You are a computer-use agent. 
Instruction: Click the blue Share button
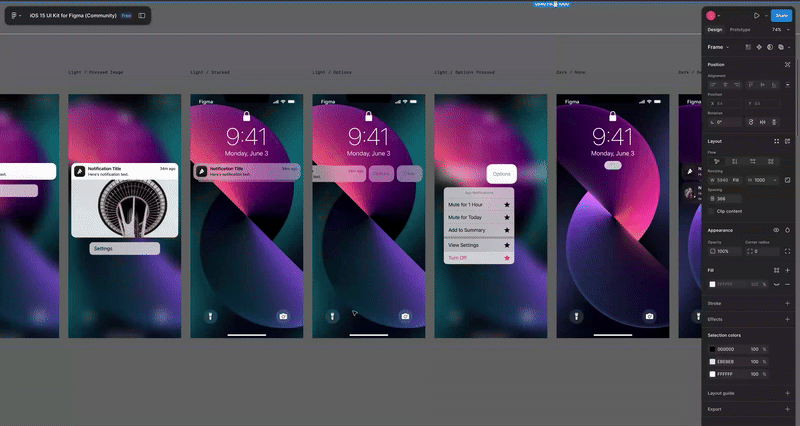781,16
